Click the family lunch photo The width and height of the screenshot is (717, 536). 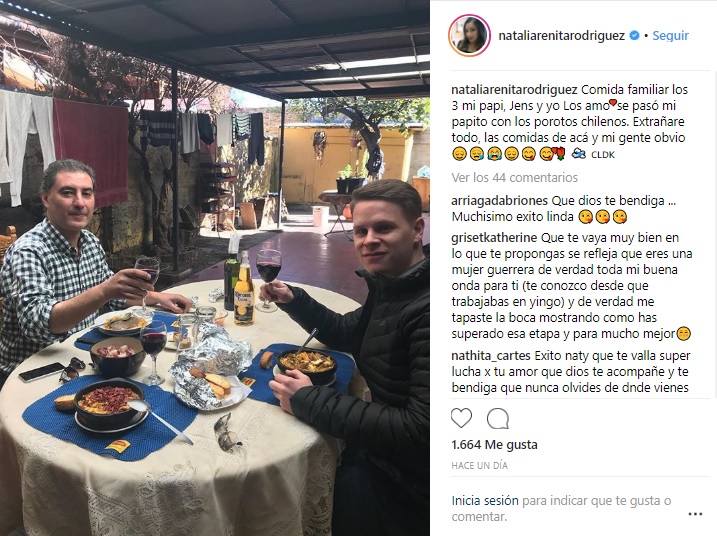pos(215,268)
